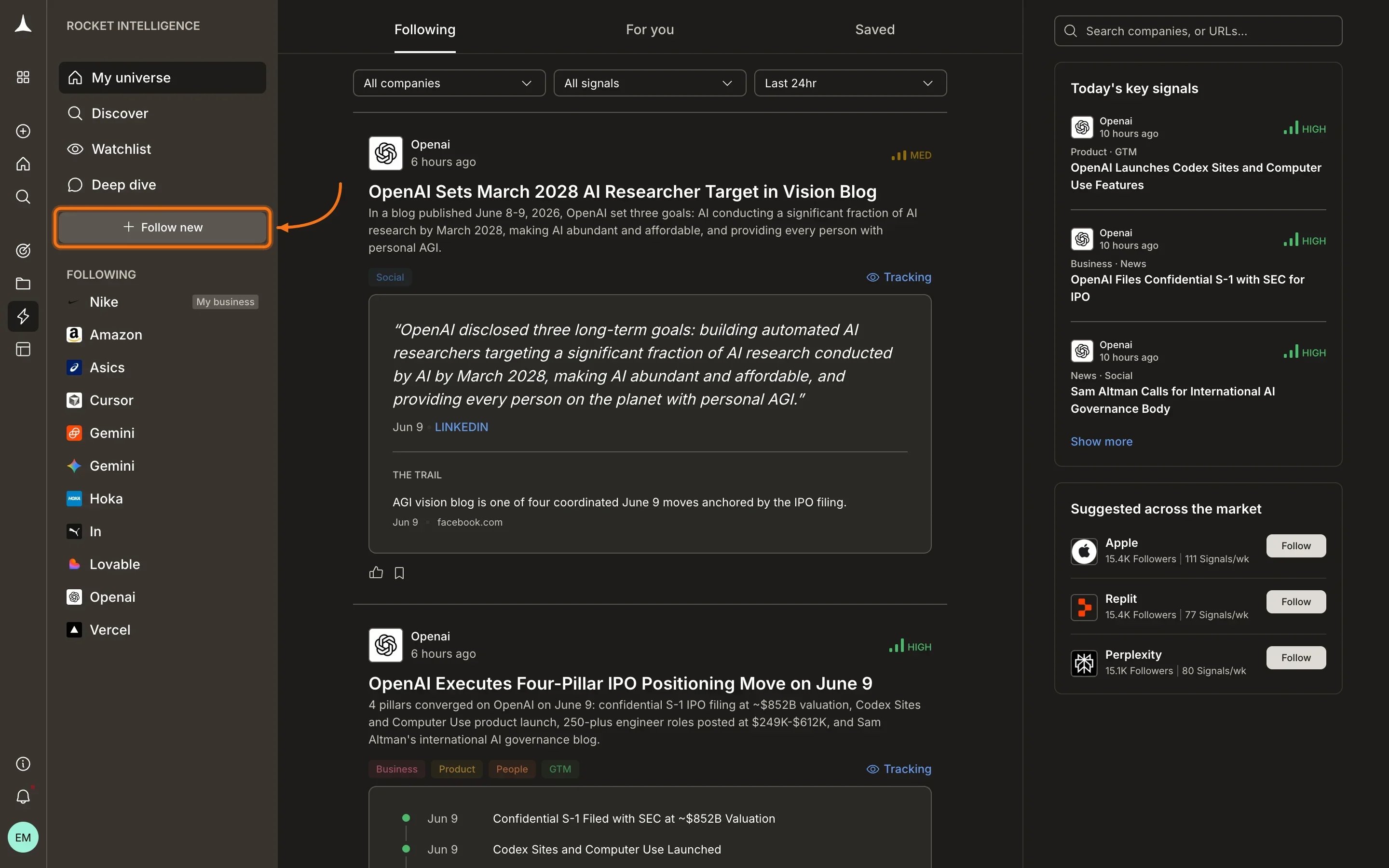Open OpenAI Executes Four-Pillar IPO headline

tap(620, 683)
